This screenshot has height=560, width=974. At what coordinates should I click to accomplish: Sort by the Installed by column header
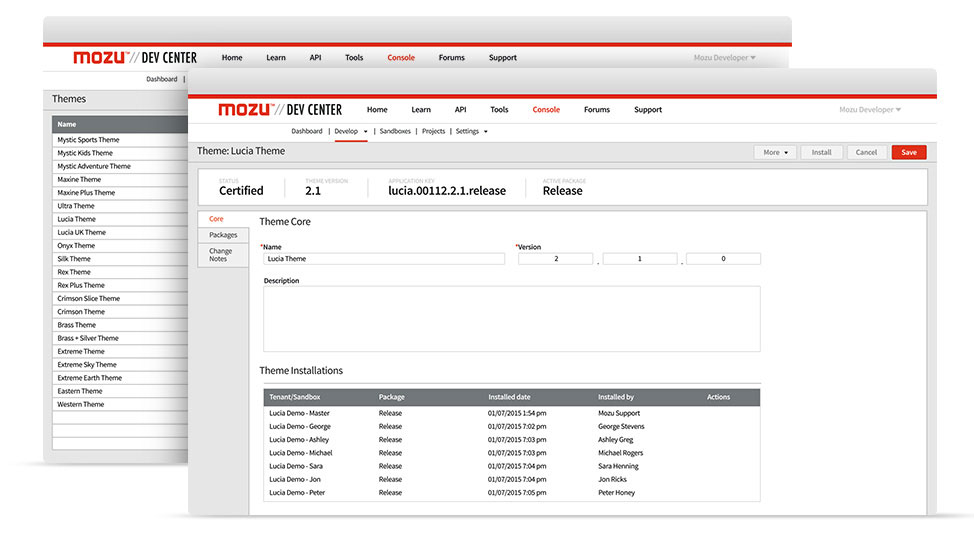(616, 397)
